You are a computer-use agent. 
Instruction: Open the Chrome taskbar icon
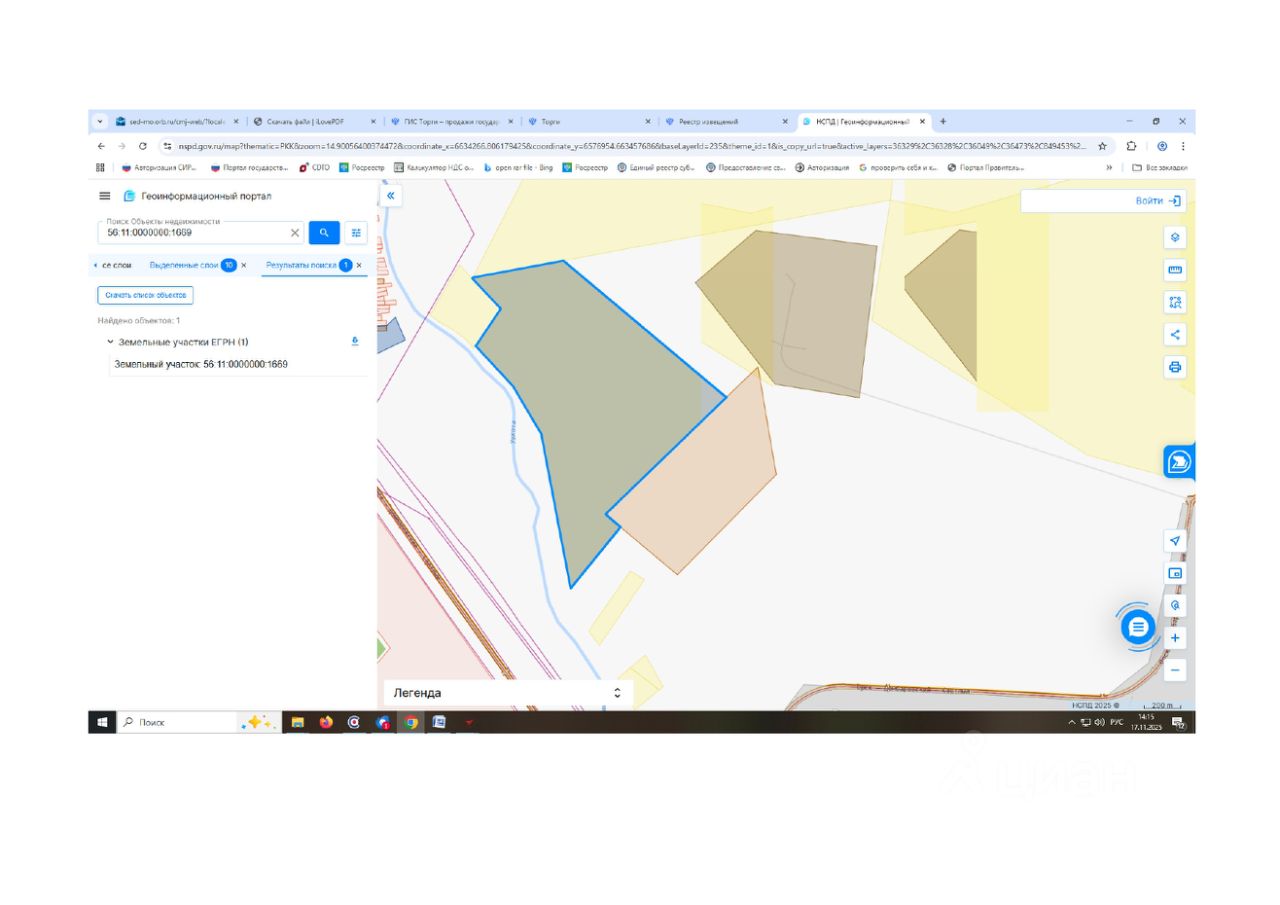[x=410, y=722]
